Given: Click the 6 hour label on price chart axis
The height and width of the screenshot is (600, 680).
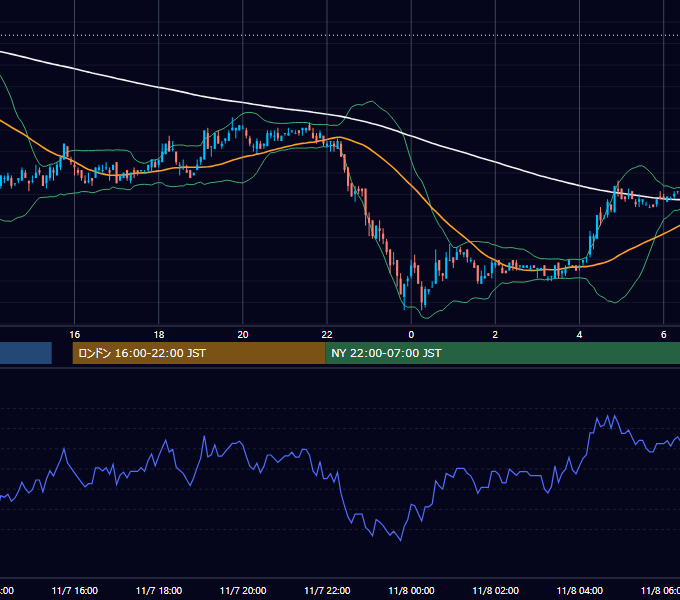Looking at the screenshot, I should [x=664, y=335].
